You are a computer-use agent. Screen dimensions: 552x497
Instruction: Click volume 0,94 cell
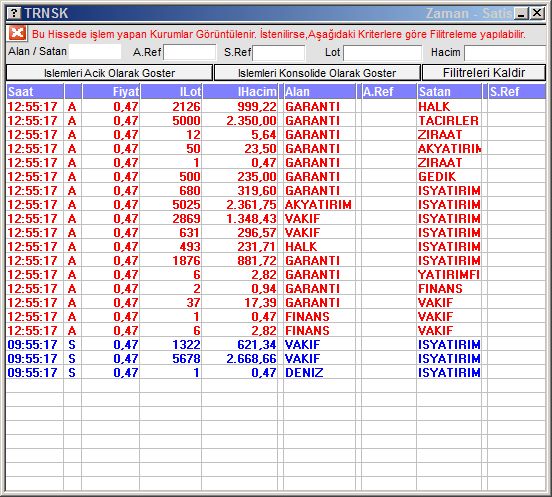tap(240, 289)
